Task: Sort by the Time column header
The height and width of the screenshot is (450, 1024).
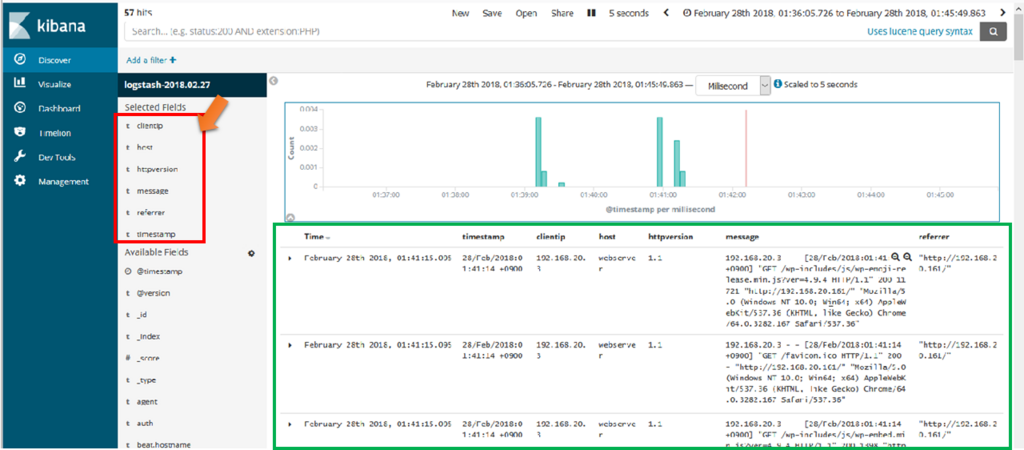Action: 317,236
